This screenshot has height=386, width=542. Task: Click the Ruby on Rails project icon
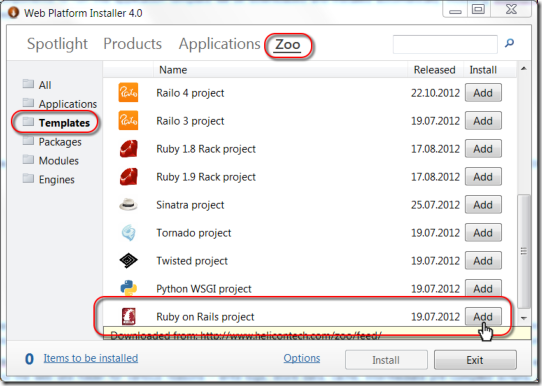tap(129, 316)
